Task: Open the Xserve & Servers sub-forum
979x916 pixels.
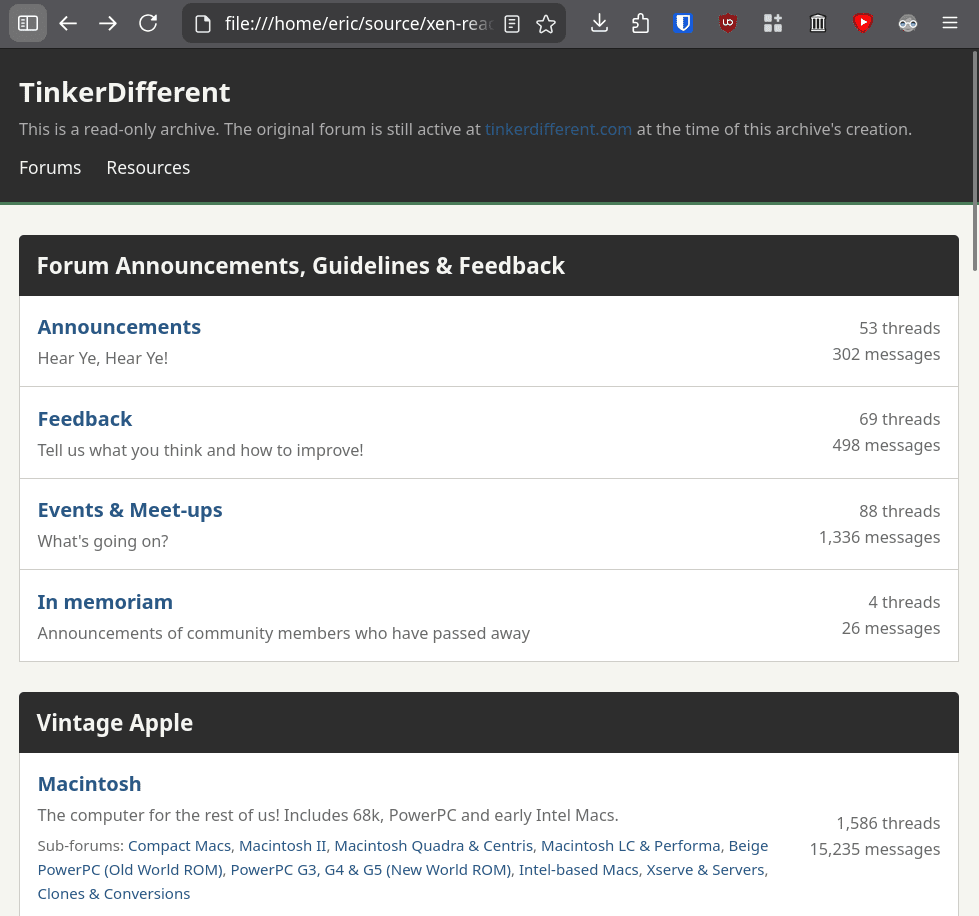Action: pos(705,870)
